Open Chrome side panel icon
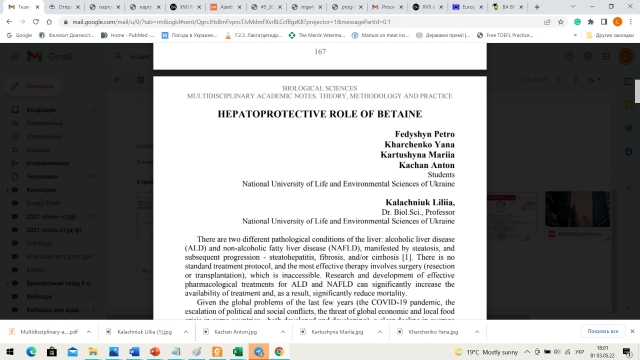Image resolution: width=640 pixels, height=360 pixels. pyautogui.click(x=604, y=22)
